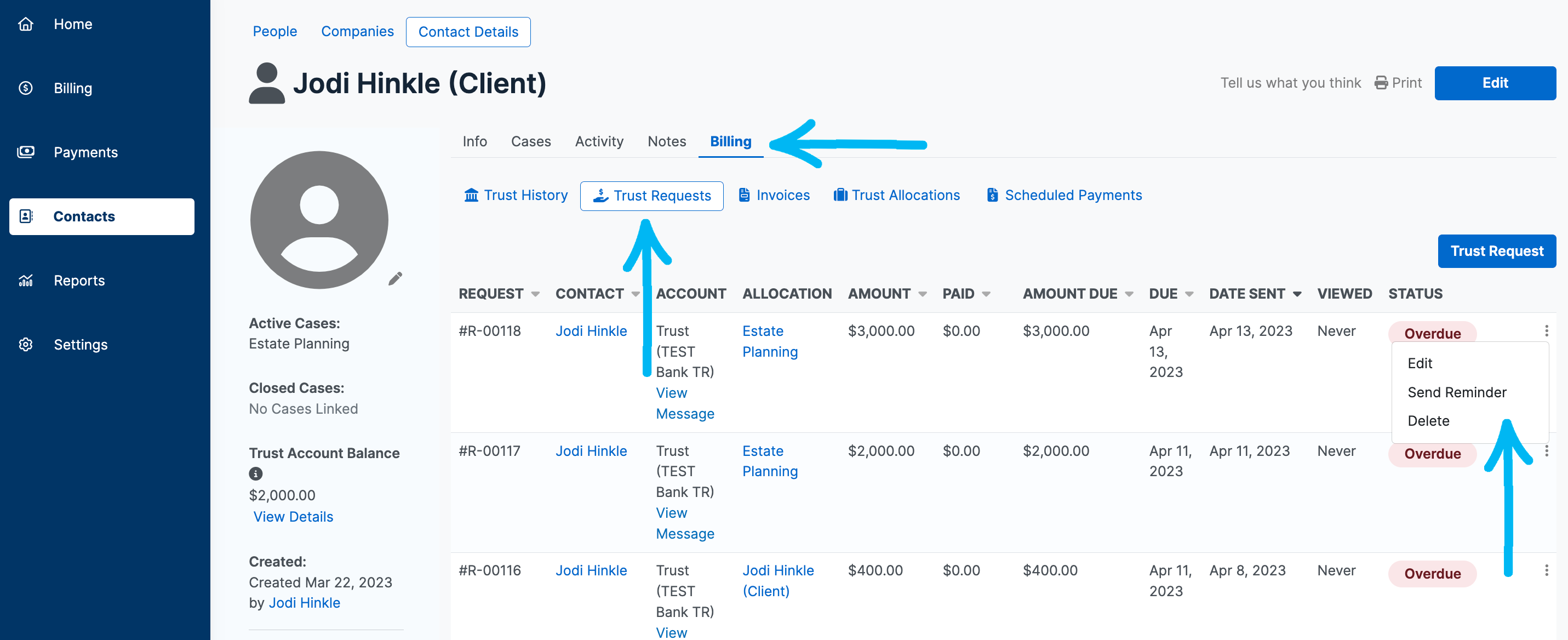Viewport: 1568px width, 640px height.
Task: Sort by the REQUEST column arrow
Action: point(535,294)
